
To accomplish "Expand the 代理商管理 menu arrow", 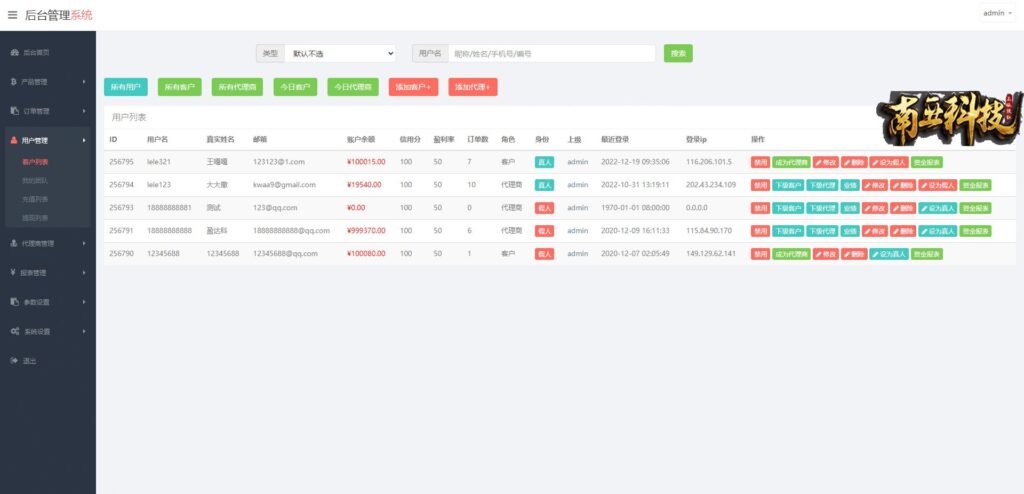I will (x=84, y=244).
